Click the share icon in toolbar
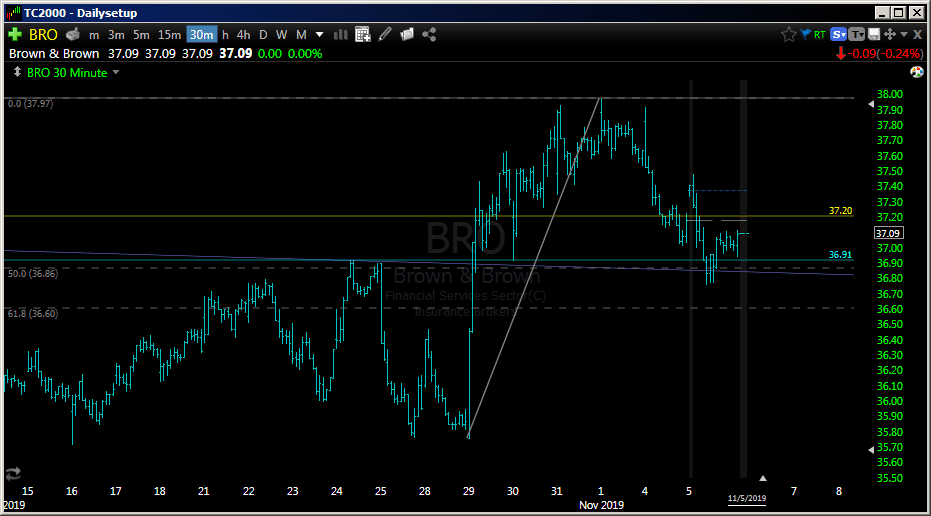The width and height of the screenshot is (931, 516). (429, 34)
